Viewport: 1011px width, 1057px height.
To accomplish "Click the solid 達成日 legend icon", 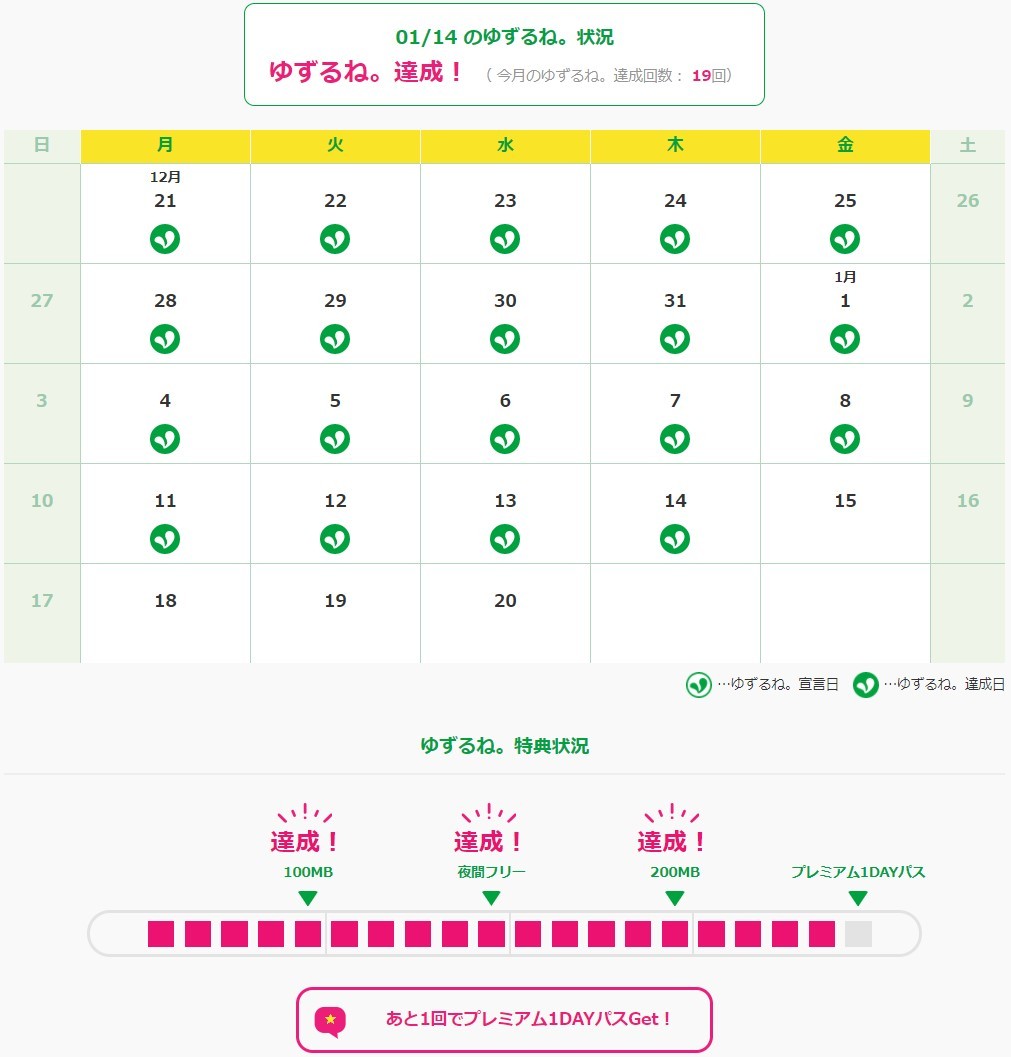I will pos(865,685).
